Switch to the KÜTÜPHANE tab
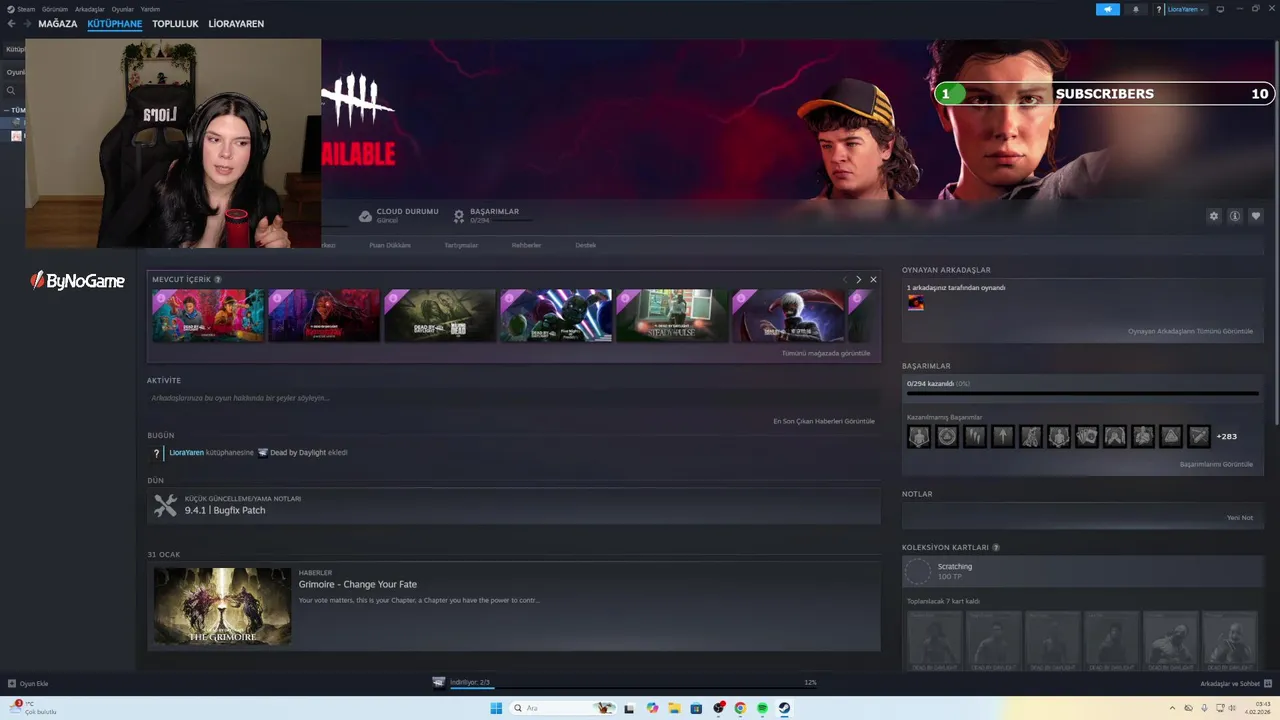1280x720 pixels. click(115, 23)
